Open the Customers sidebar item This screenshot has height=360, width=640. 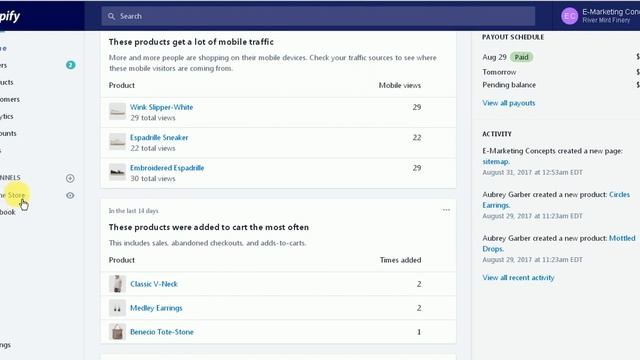[10, 99]
